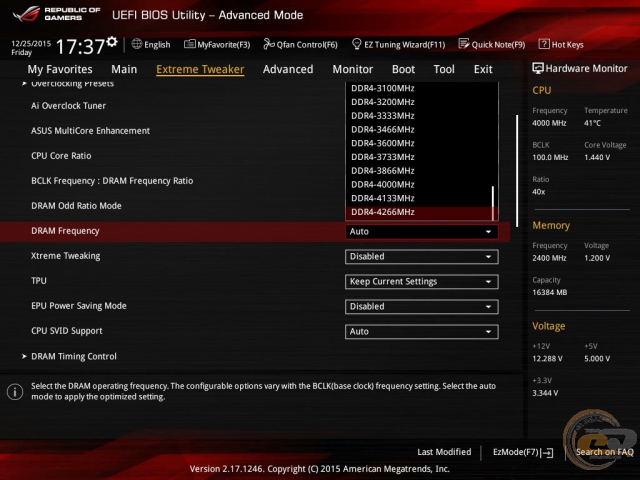
Task: Click English language button
Action: [151, 44]
